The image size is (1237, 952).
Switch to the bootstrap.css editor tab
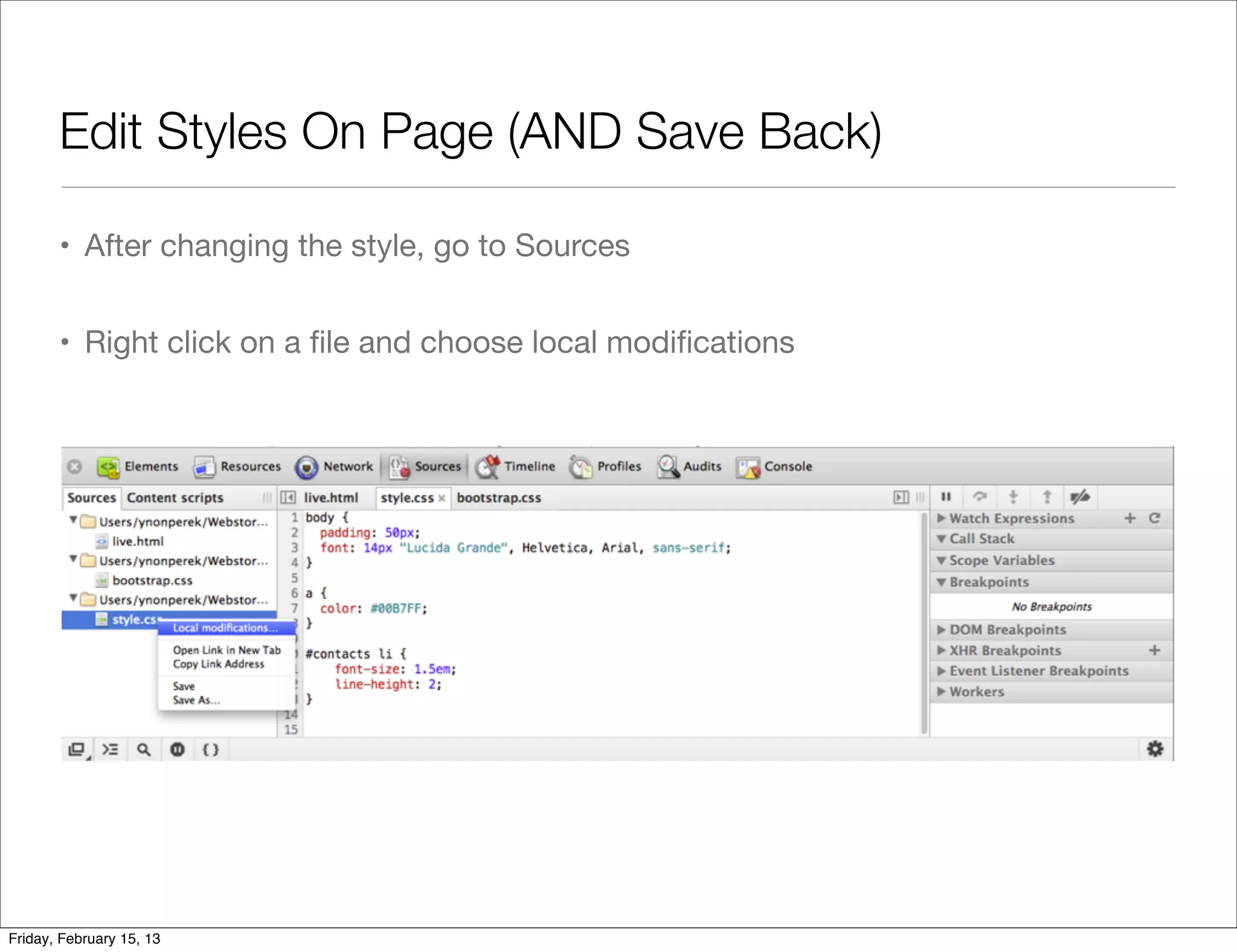pos(499,498)
